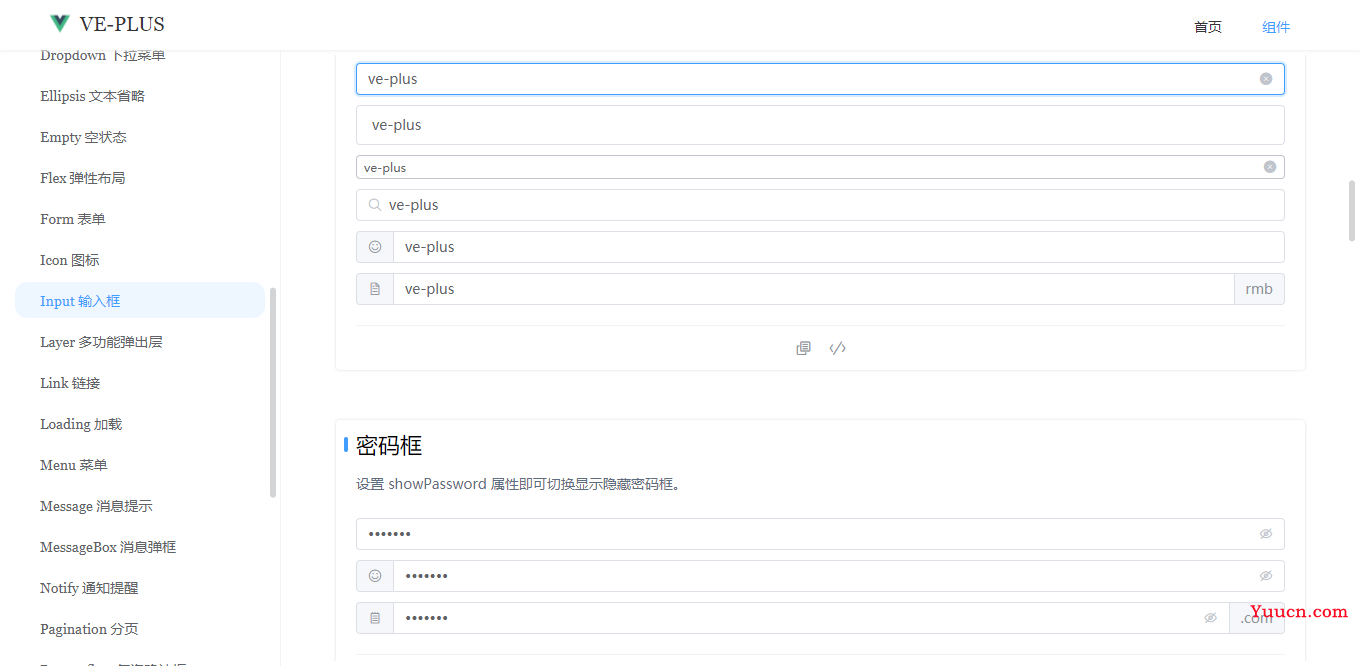Focus the small-size ve-plus input field
Image resolution: width=1360 pixels, height=666 pixels.
(x=820, y=167)
